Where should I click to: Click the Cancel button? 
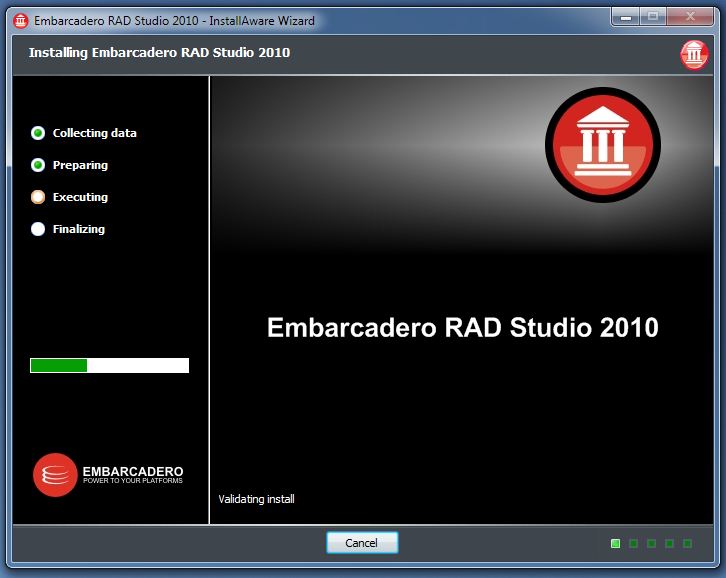[x=362, y=542]
